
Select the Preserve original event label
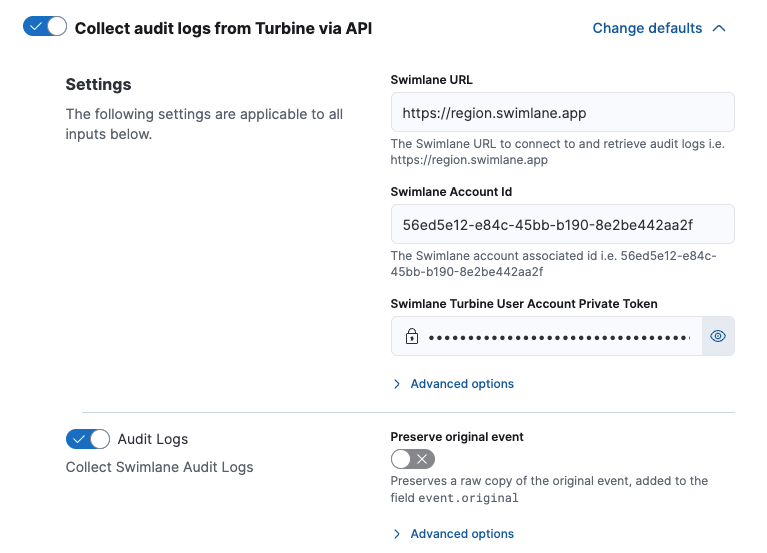456,437
